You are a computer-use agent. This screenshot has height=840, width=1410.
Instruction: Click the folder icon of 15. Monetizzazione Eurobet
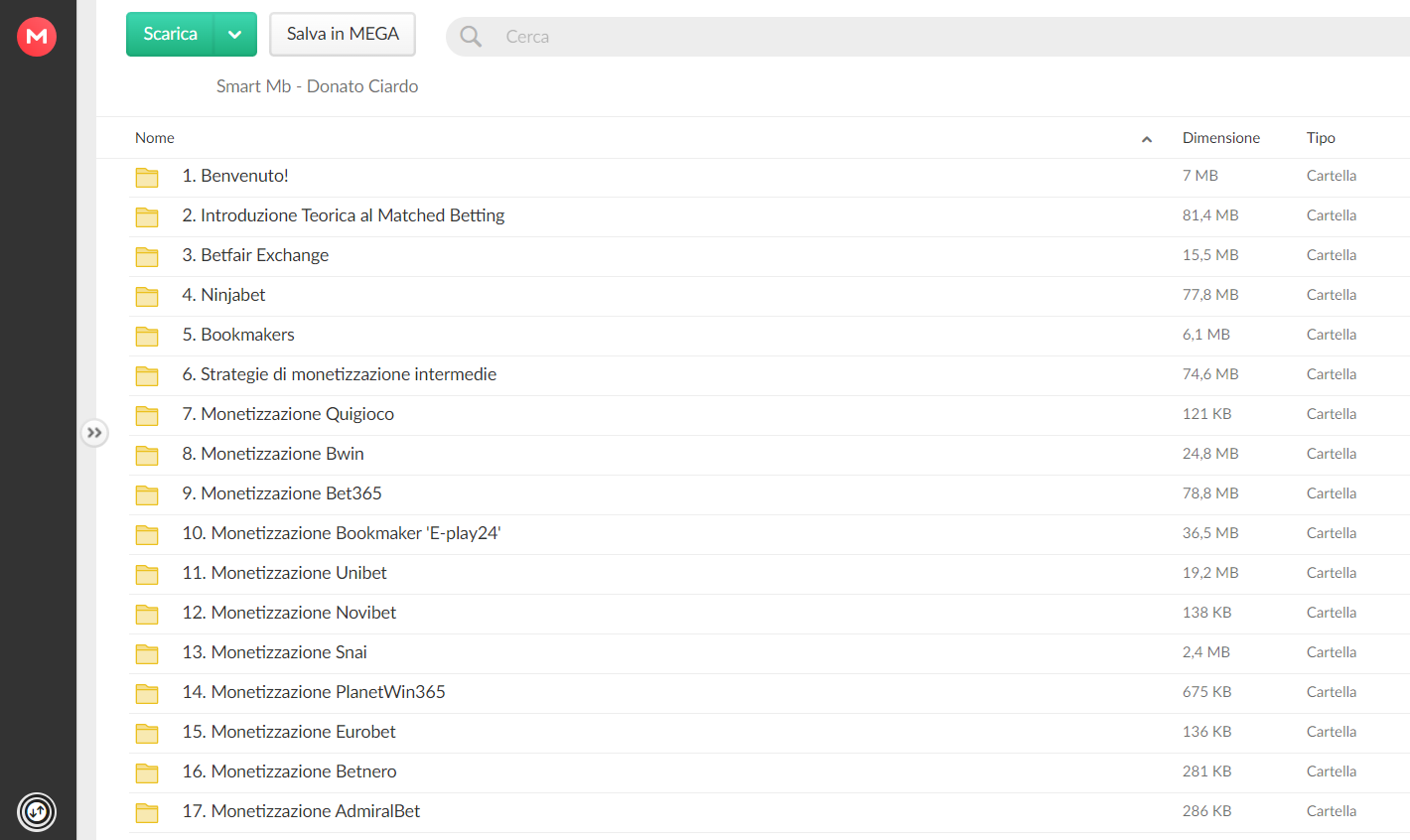(x=147, y=733)
